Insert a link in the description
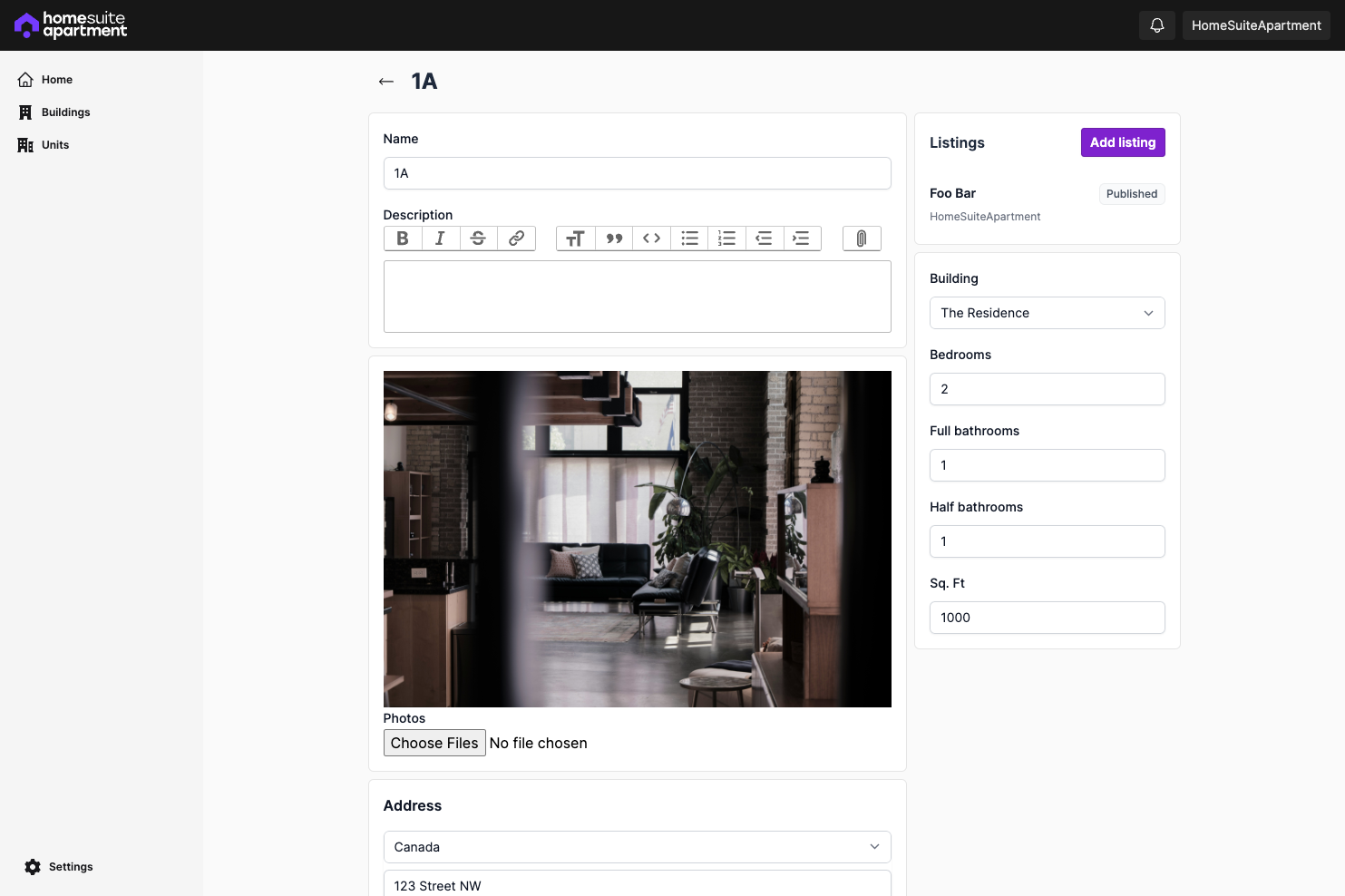Viewport: 1345px width, 896px height. tap(517, 239)
